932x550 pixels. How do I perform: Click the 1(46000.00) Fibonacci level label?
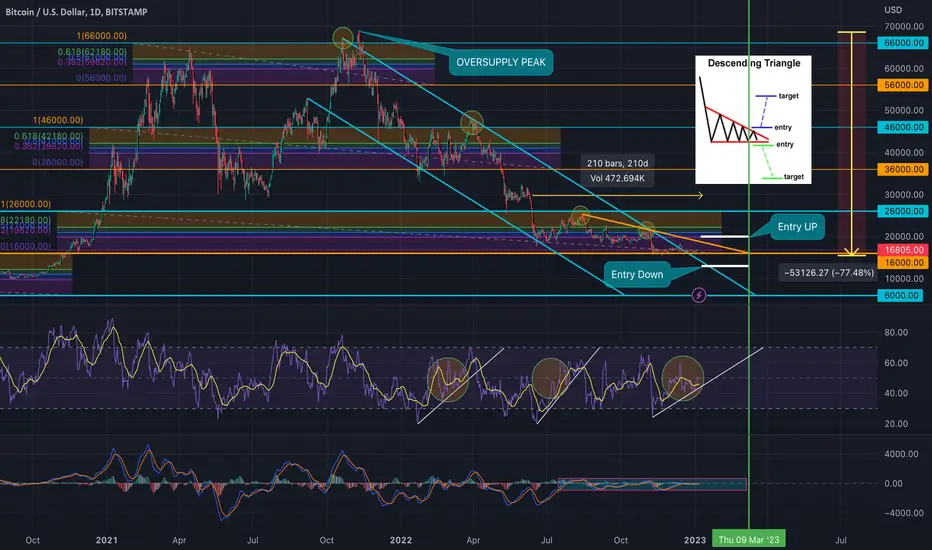pos(58,120)
